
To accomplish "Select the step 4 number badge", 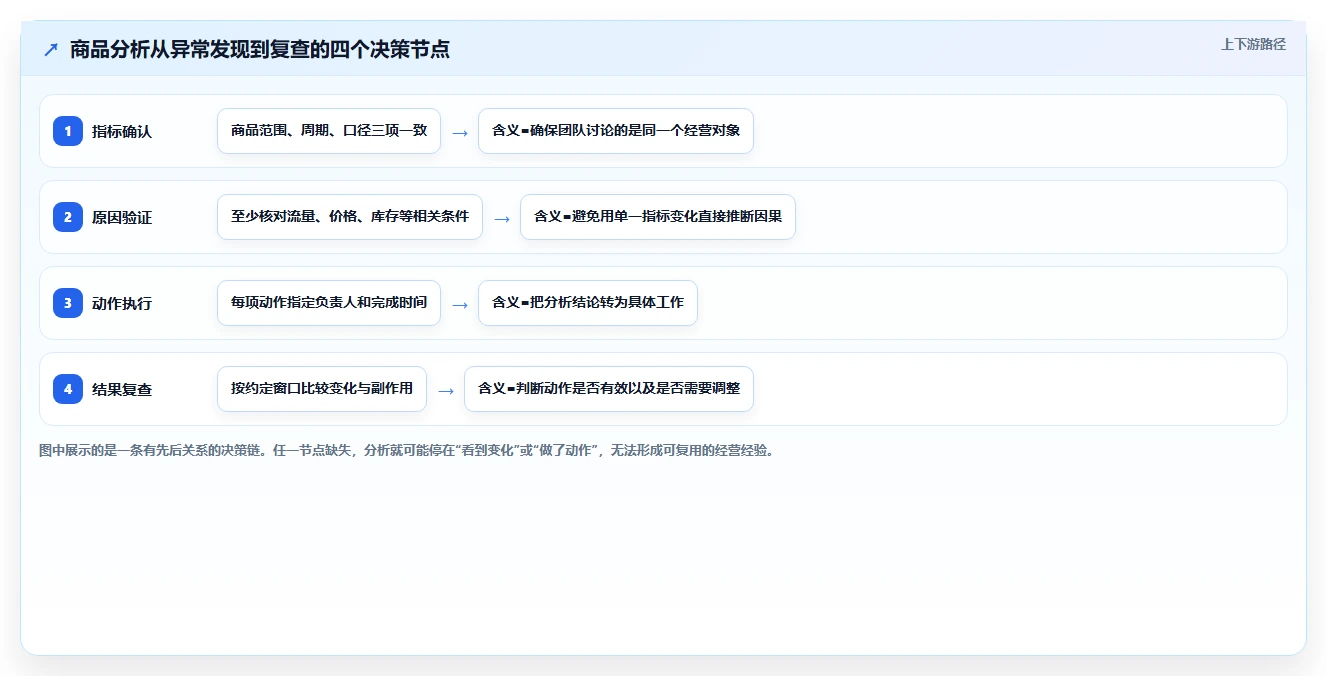I will coord(68,389).
